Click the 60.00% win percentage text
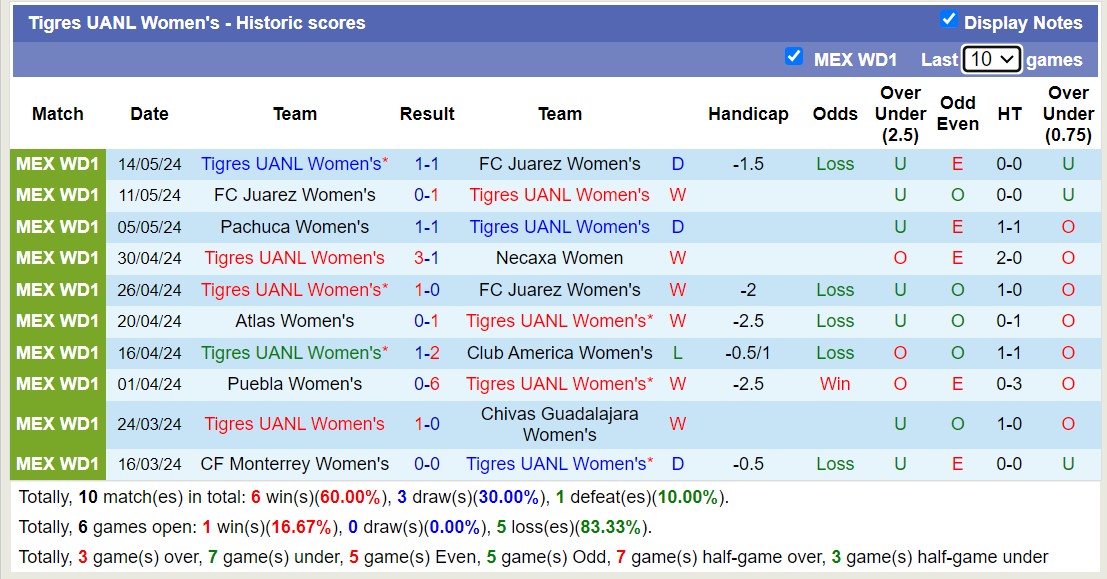This screenshot has height=579, width=1107. pyautogui.click(x=347, y=496)
